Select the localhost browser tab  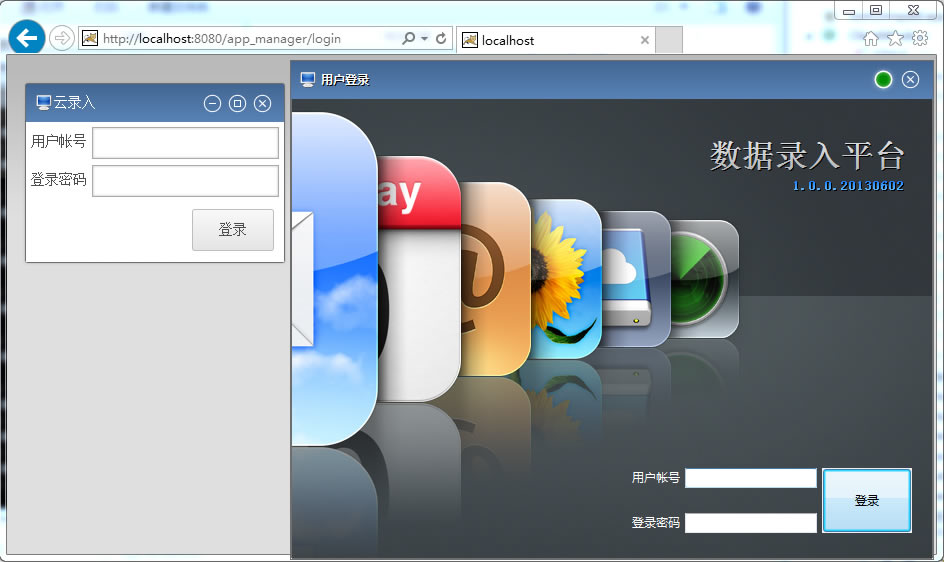554,40
